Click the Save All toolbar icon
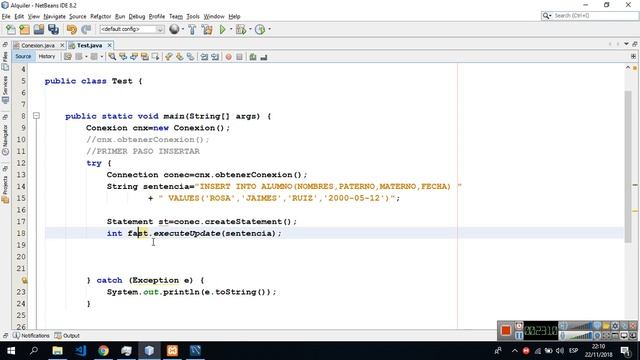Screen dimensions: 640x360 pos(53,29)
